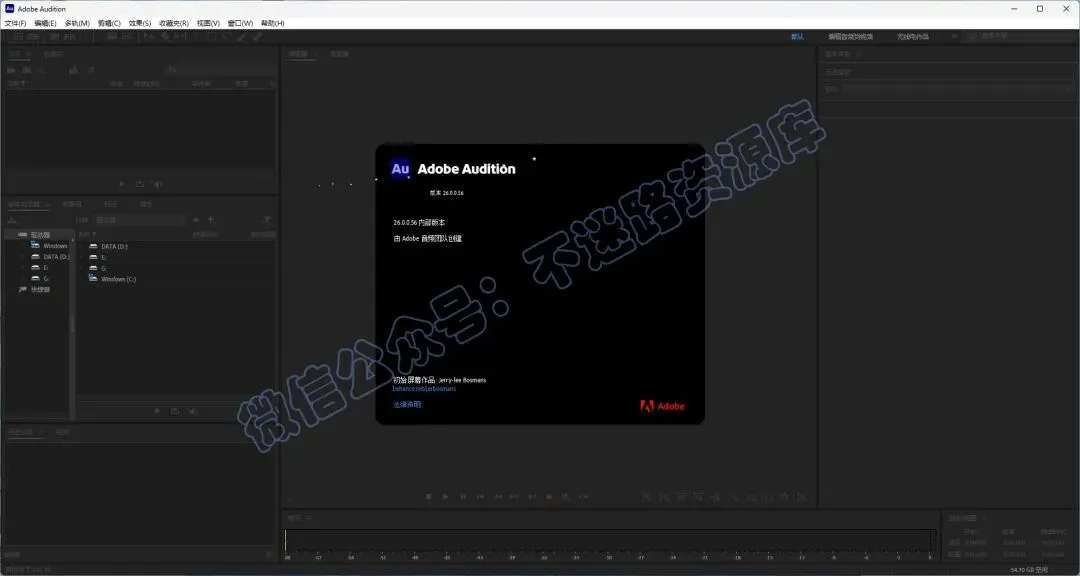Open the 剪辑(C) menu
The image size is (1080, 576).
tap(109, 23)
